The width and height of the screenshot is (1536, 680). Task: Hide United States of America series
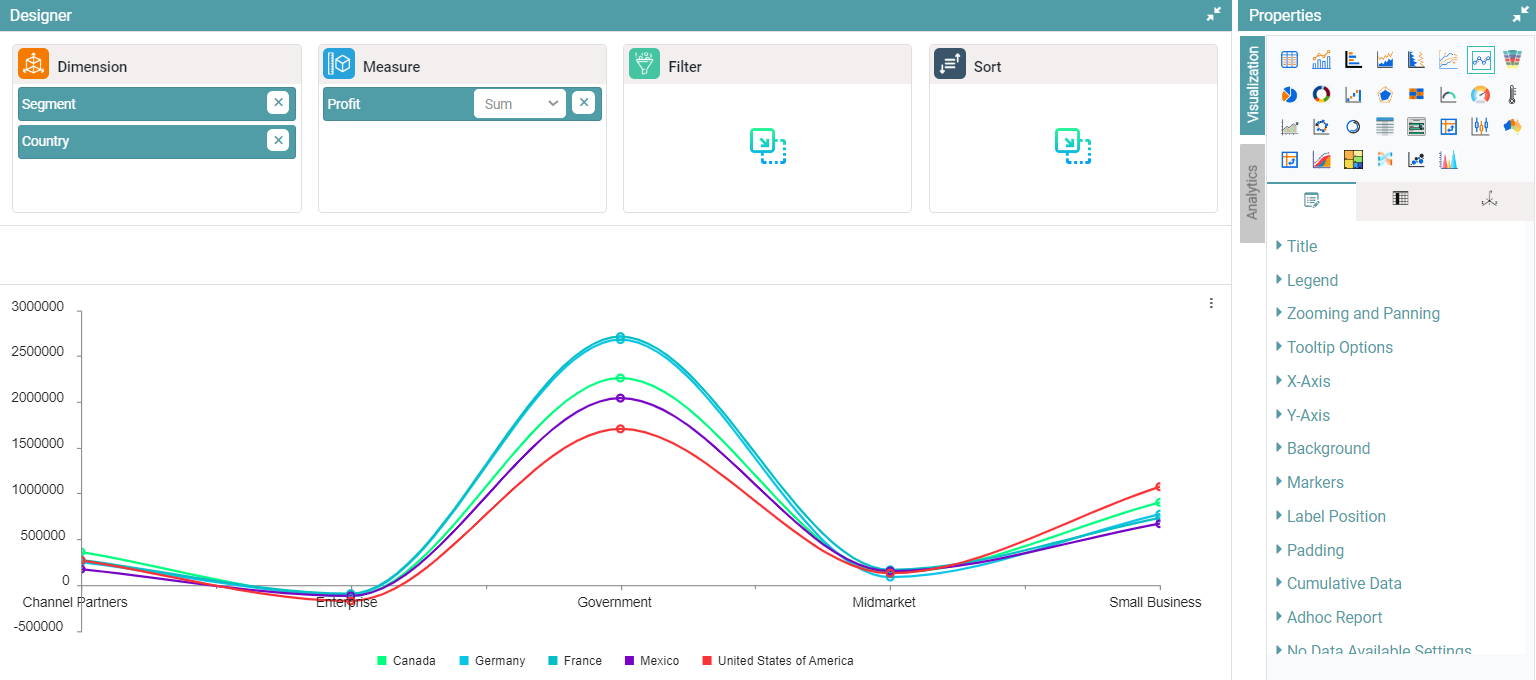point(777,661)
